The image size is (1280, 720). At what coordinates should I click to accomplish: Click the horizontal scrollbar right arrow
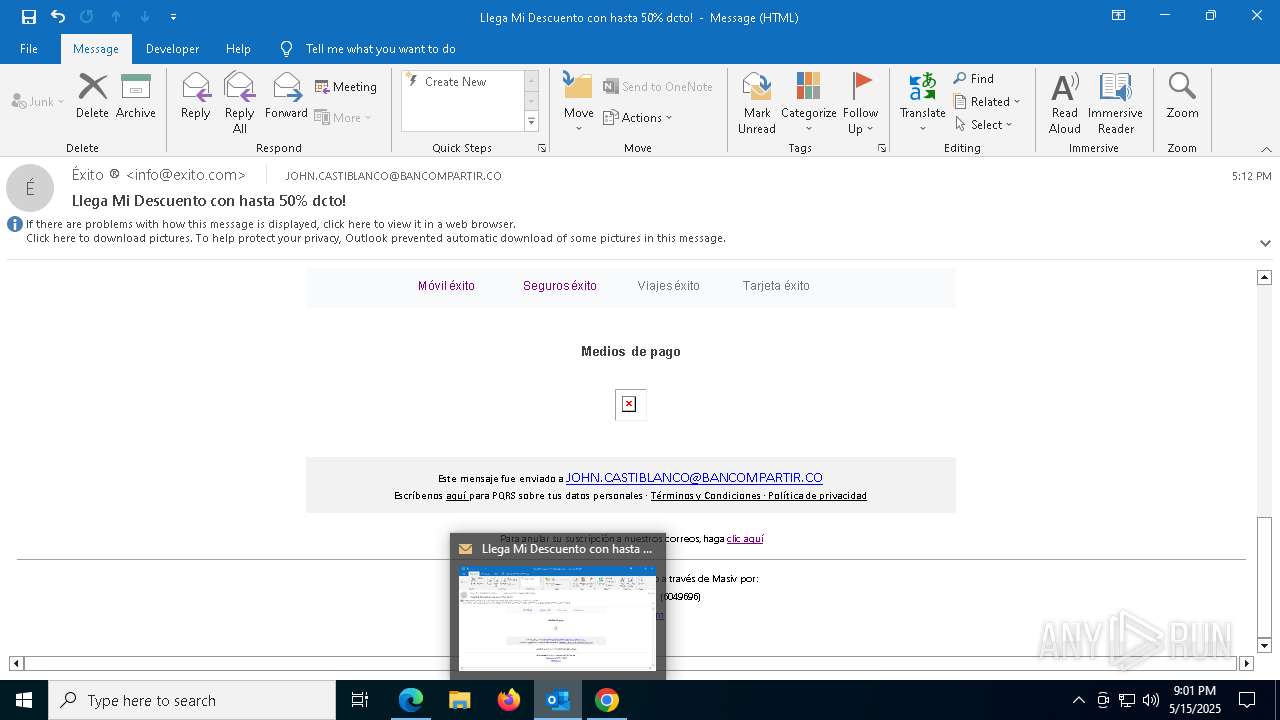coord(1246,663)
